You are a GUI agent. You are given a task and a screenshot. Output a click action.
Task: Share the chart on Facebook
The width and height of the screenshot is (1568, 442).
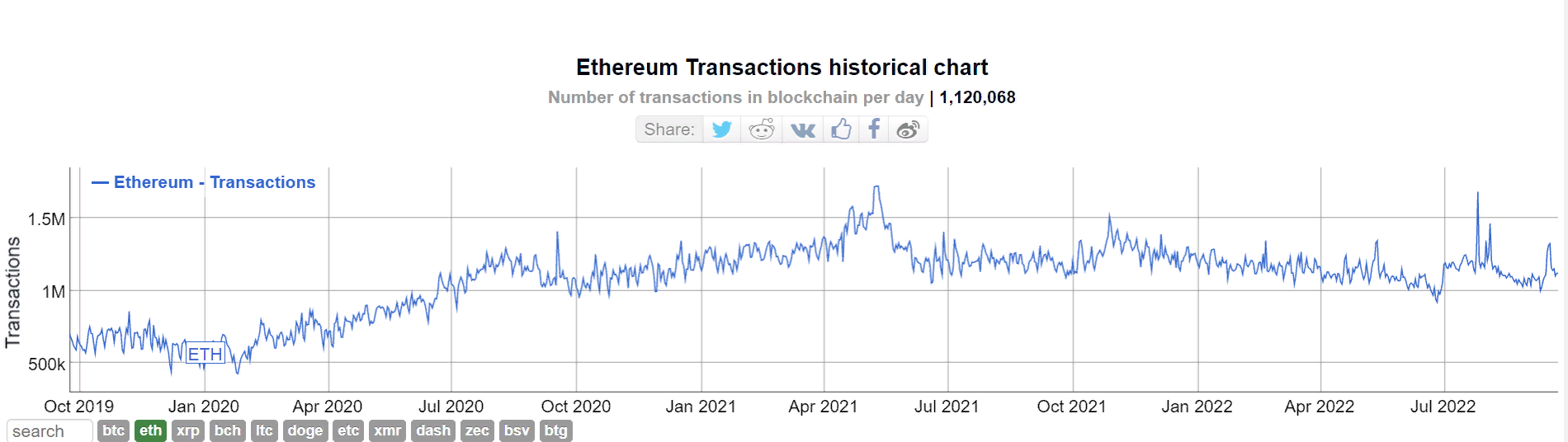[874, 129]
